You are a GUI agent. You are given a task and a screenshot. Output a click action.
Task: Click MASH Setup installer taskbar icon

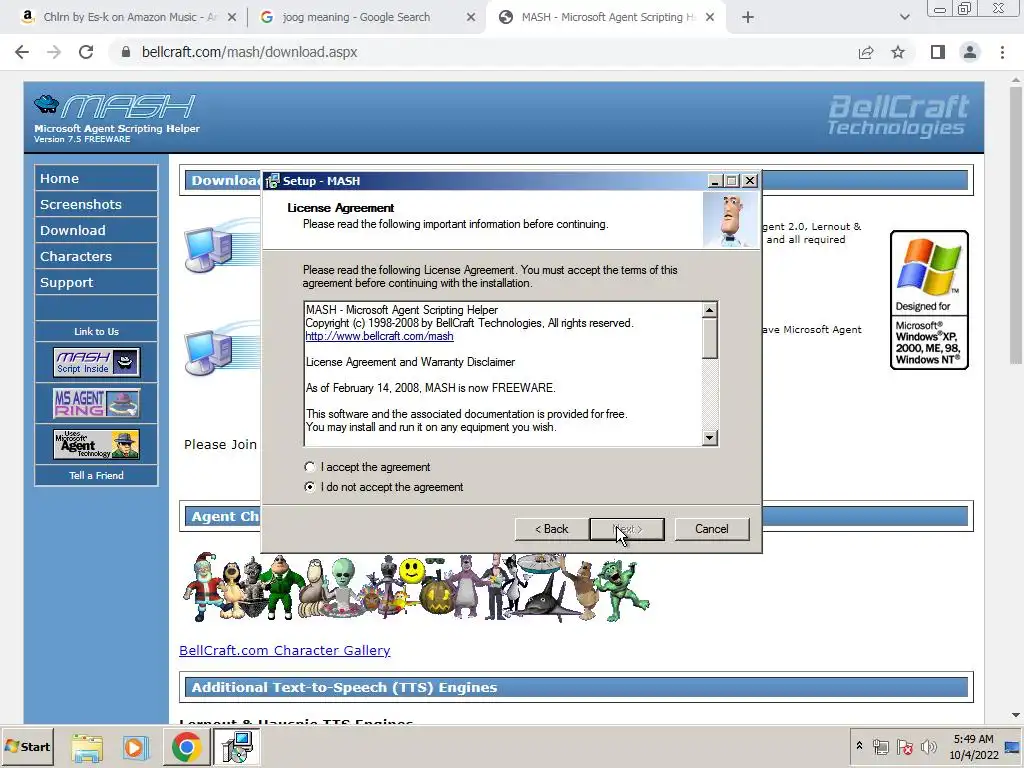tap(236, 747)
